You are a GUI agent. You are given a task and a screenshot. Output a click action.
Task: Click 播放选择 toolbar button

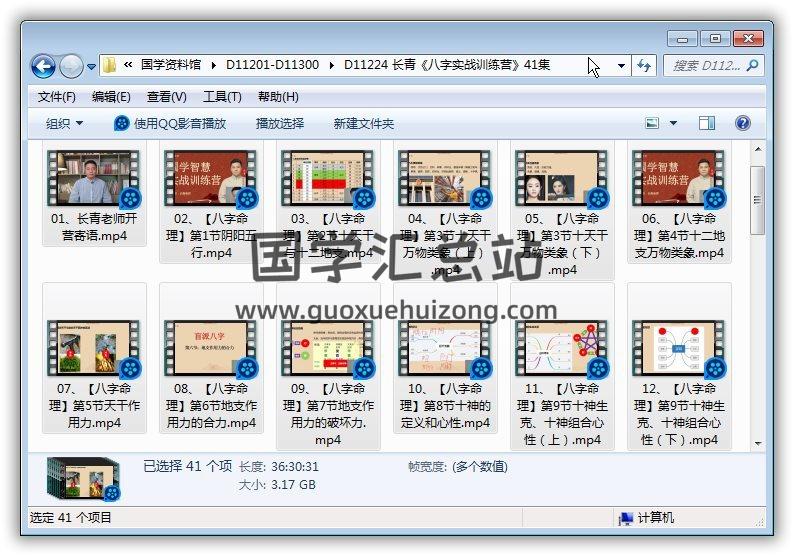pos(280,124)
